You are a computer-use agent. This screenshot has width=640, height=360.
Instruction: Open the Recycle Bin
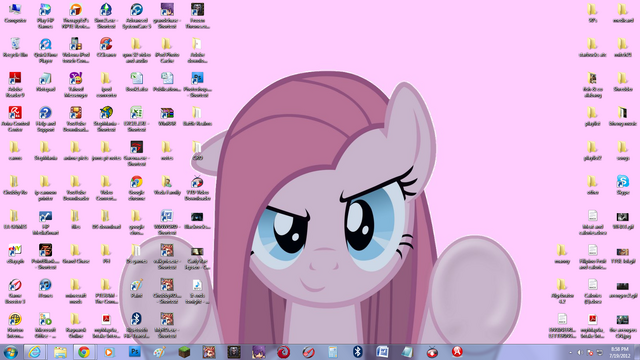tap(15, 47)
